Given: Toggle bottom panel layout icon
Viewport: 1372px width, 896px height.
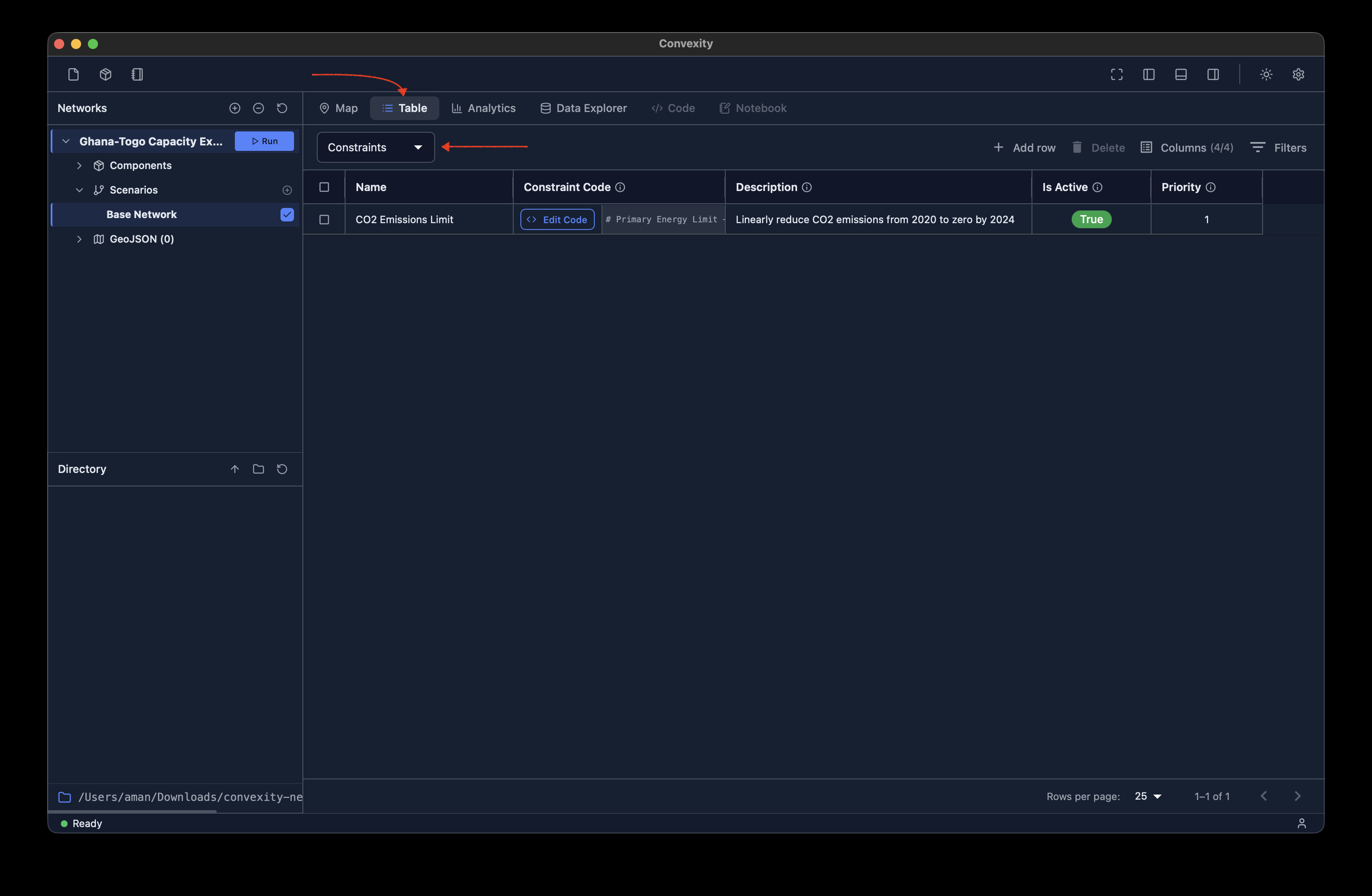Looking at the screenshot, I should click(x=1181, y=74).
